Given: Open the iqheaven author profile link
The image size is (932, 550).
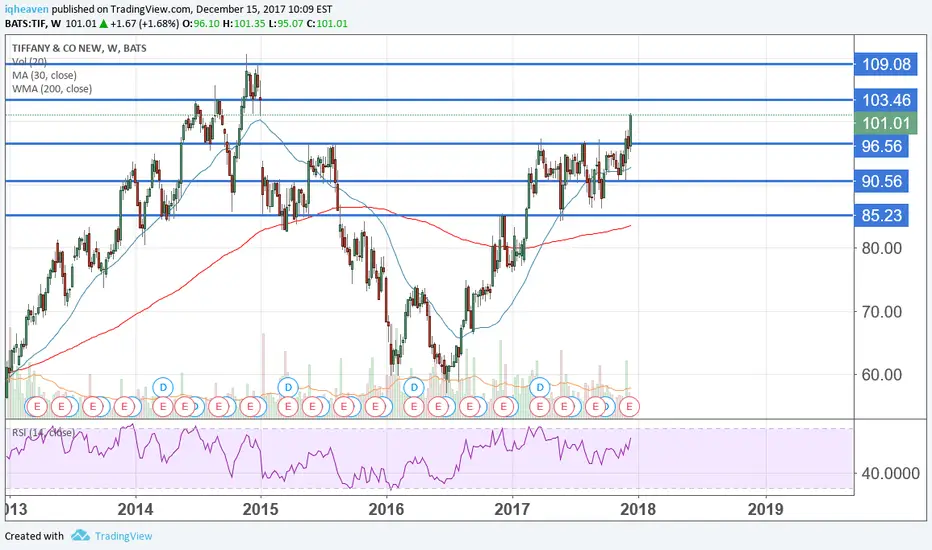Looking at the screenshot, I should (27, 10).
